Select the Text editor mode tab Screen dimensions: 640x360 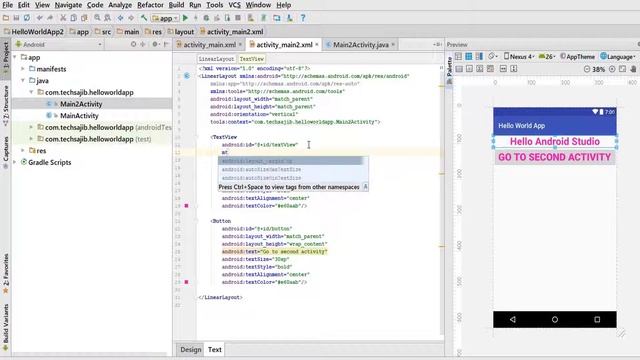pyautogui.click(x=214, y=349)
